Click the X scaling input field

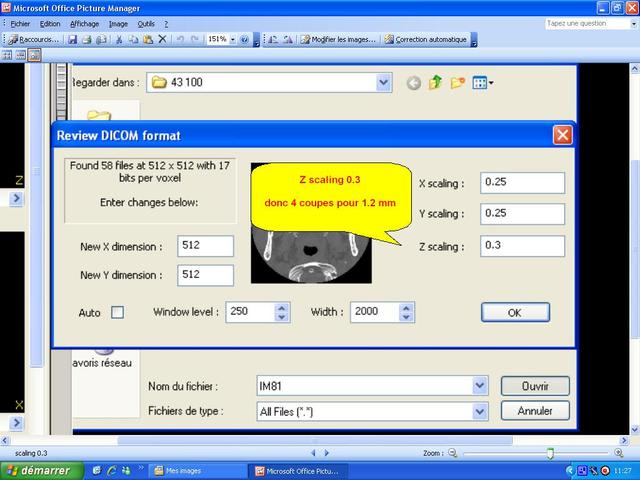[x=522, y=182]
